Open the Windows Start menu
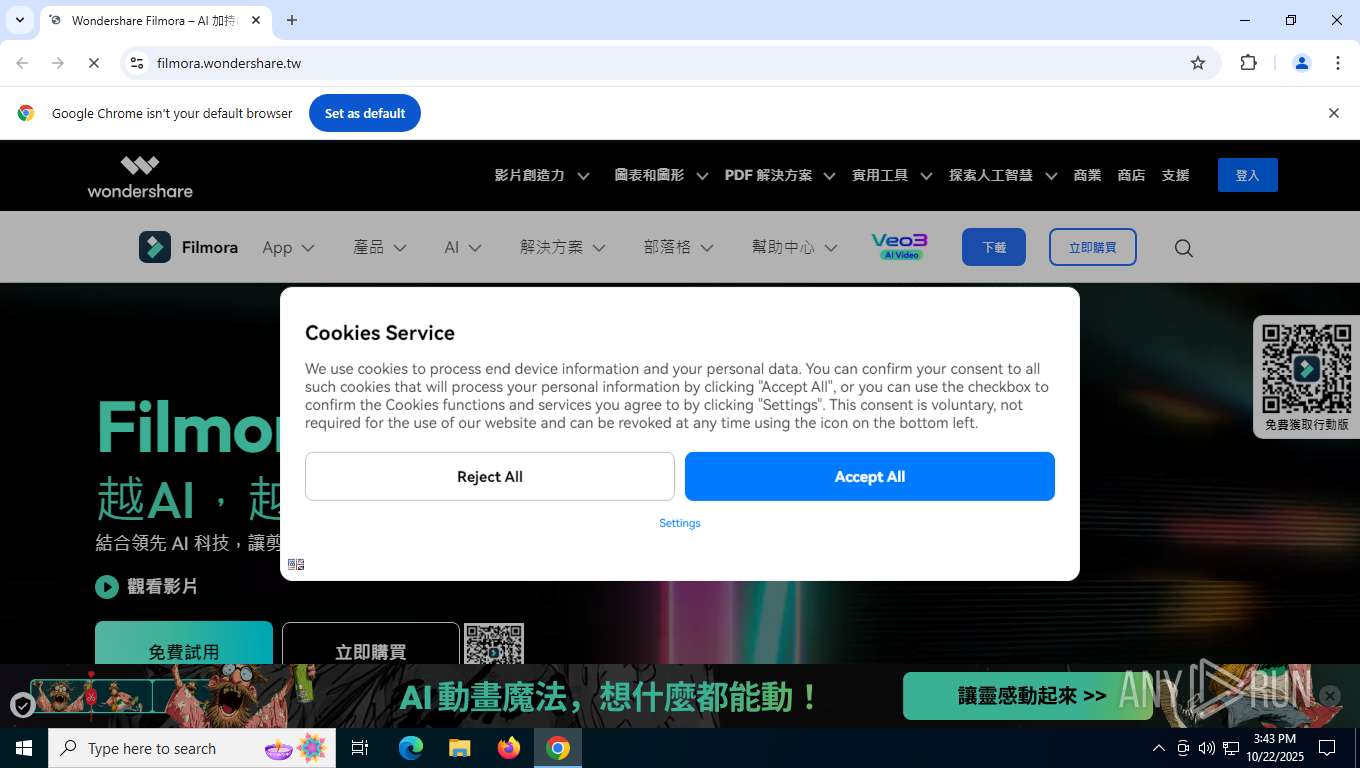 pos(24,748)
